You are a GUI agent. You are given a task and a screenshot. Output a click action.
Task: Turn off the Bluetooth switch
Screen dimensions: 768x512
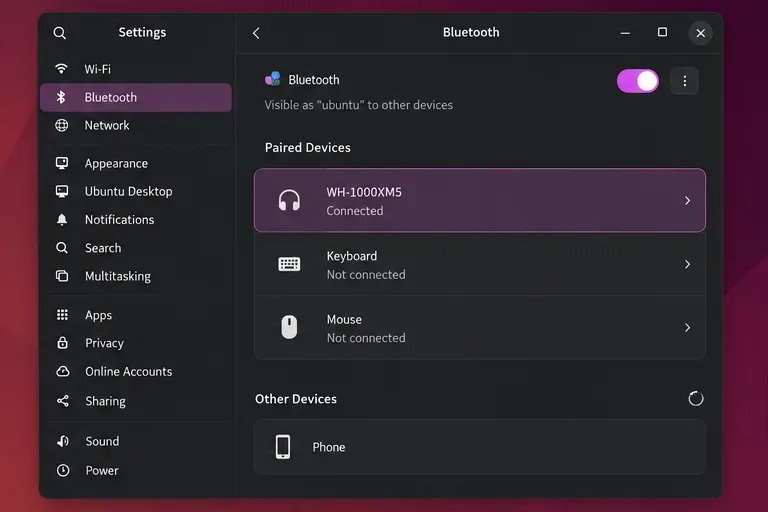[x=638, y=81]
